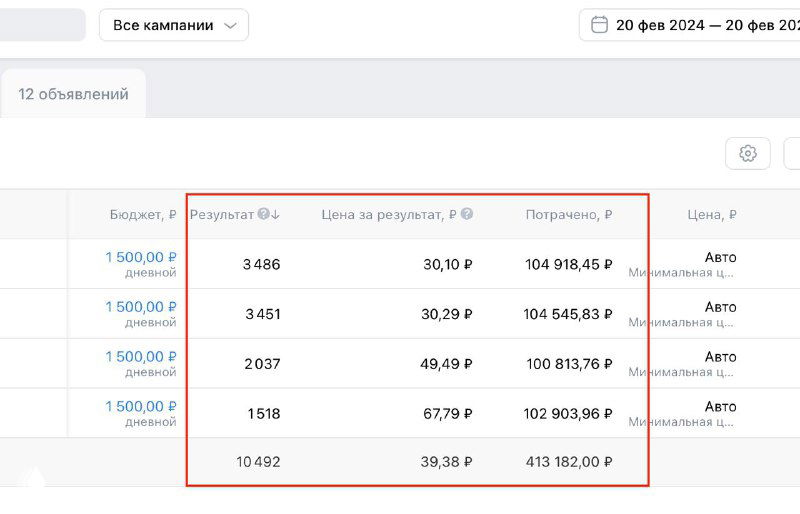
Task: Click the calendar icon in the date field
Action: click(x=599, y=25)
